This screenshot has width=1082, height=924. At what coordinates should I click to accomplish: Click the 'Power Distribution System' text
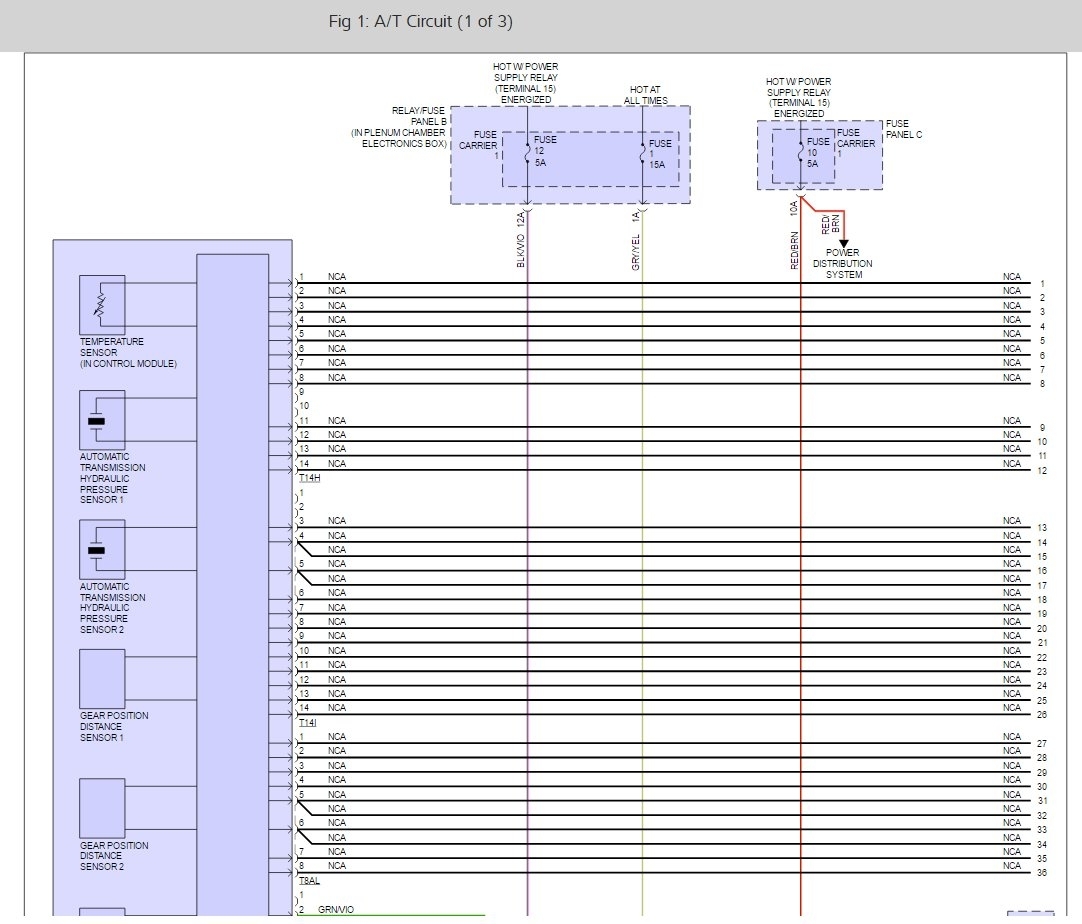pos(843,264)
